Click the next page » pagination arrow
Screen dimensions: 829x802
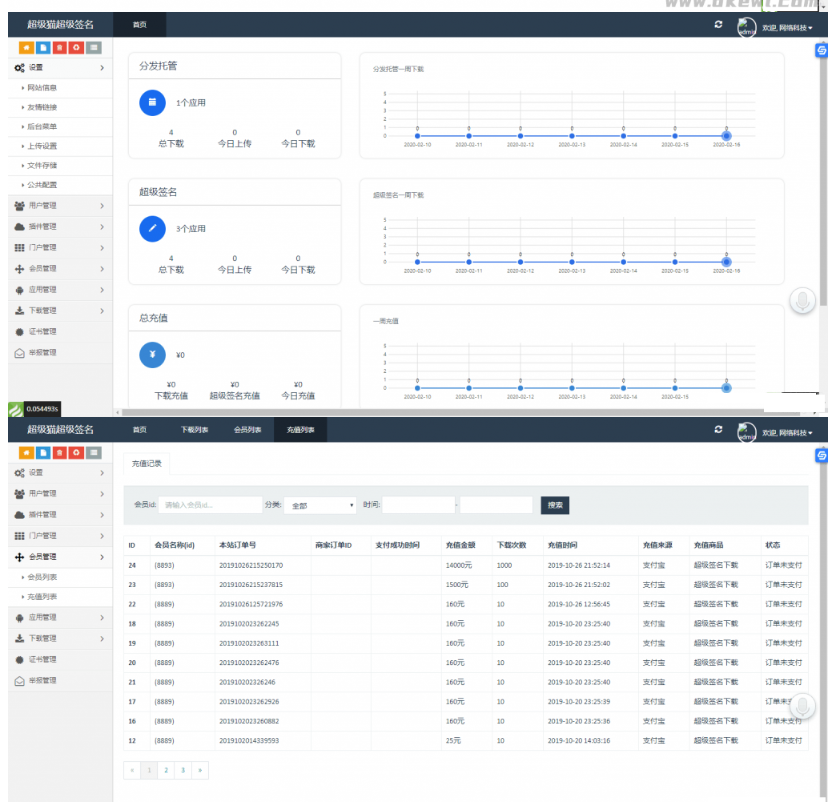[x=200, y=770]
